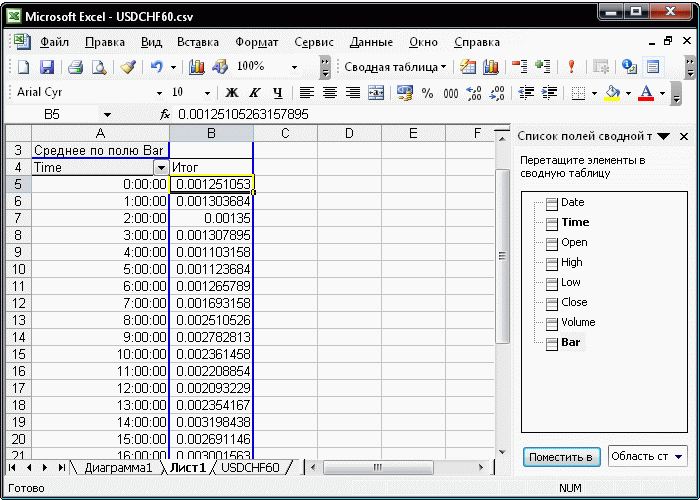Click the vertical scrollbar down arrow
Image resolution: width=700 pixels, height=500 pixels.
pos(502,452)
